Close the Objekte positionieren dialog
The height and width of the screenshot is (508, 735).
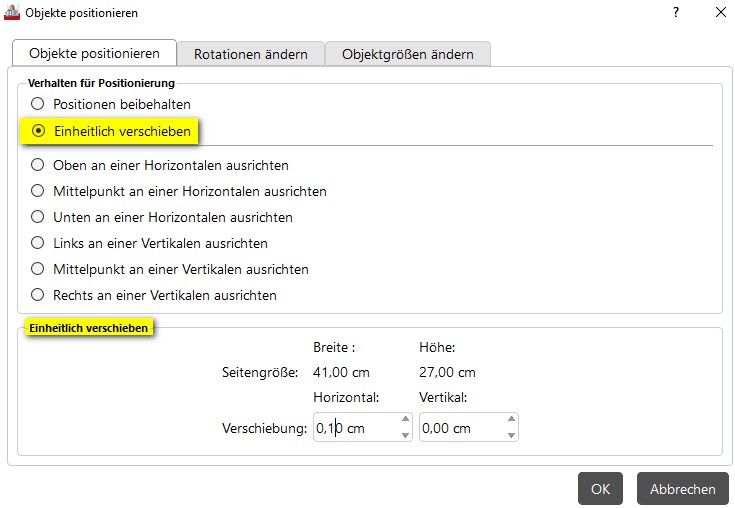pos(721,13)
